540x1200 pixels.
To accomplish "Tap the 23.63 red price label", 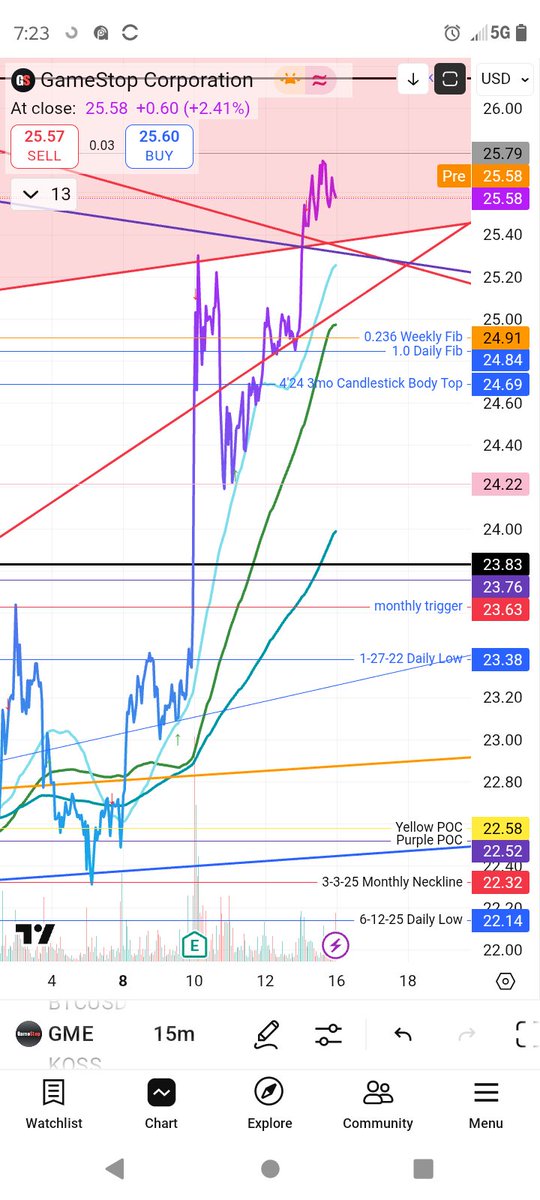I will tap(502, 609).
